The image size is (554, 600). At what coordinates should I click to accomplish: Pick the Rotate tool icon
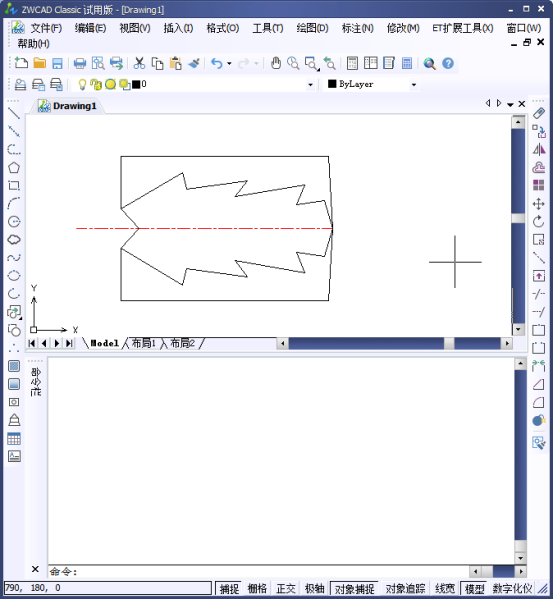pyautogui.click(x=539, y=222)
